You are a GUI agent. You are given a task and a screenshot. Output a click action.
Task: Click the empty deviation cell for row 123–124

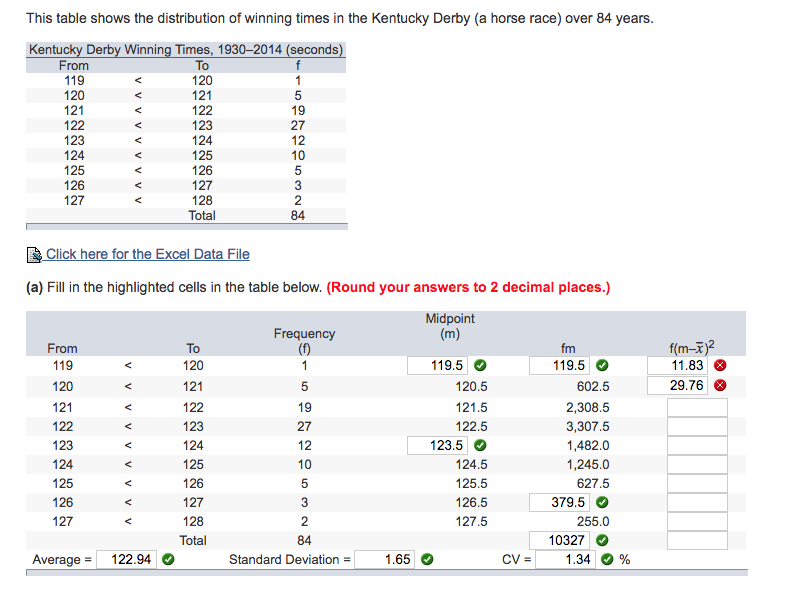click(697, 446)
